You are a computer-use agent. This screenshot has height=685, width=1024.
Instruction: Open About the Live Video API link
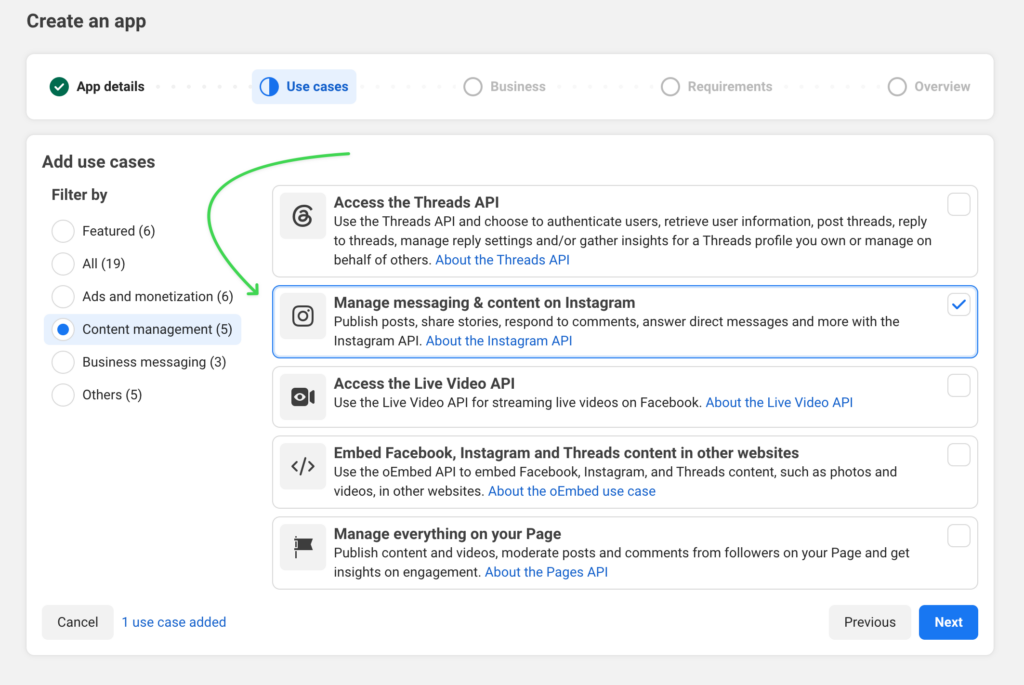tap(779, 402)
